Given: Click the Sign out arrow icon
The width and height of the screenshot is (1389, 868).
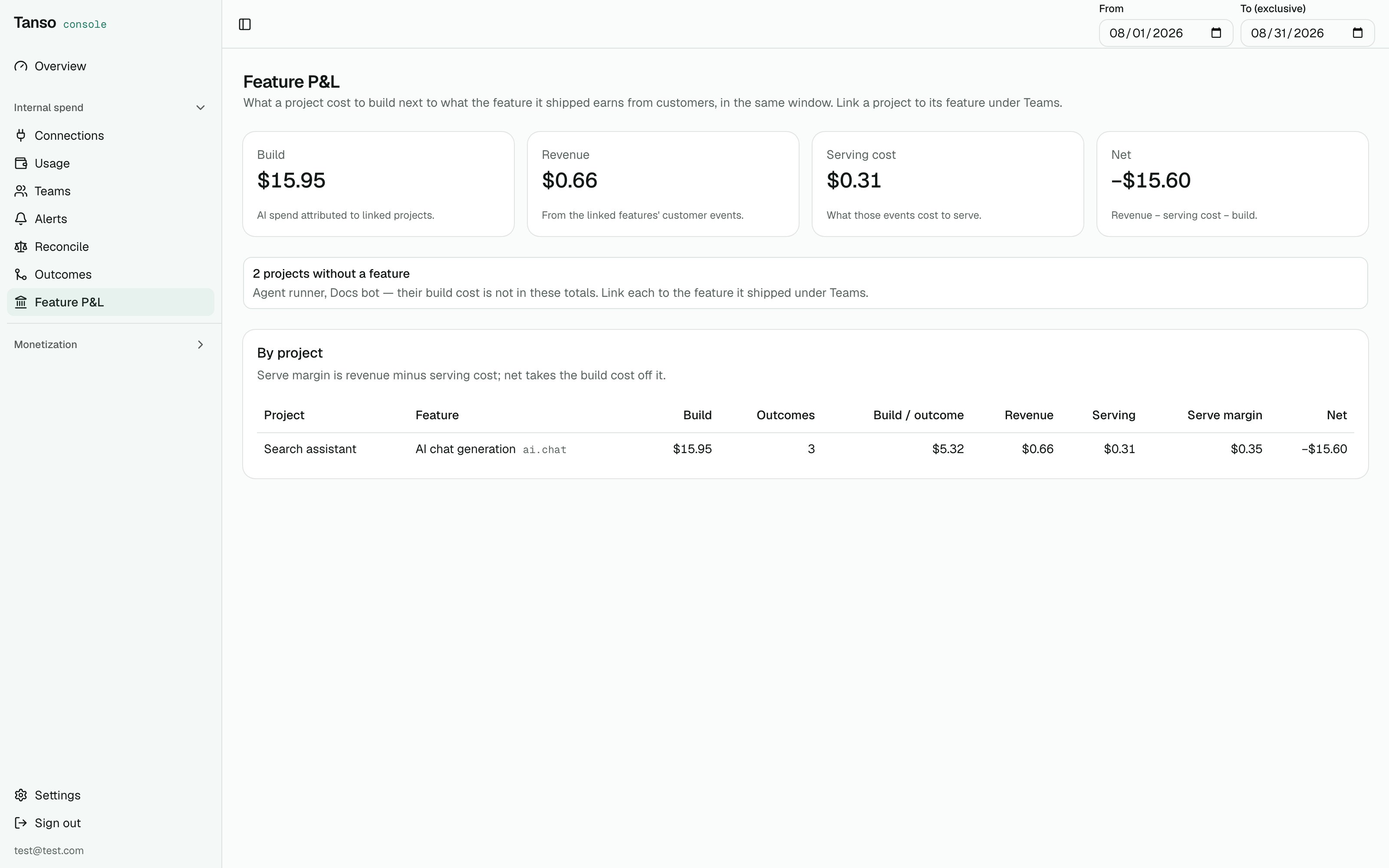Looking at the screenshot, I should pos(21,823).
